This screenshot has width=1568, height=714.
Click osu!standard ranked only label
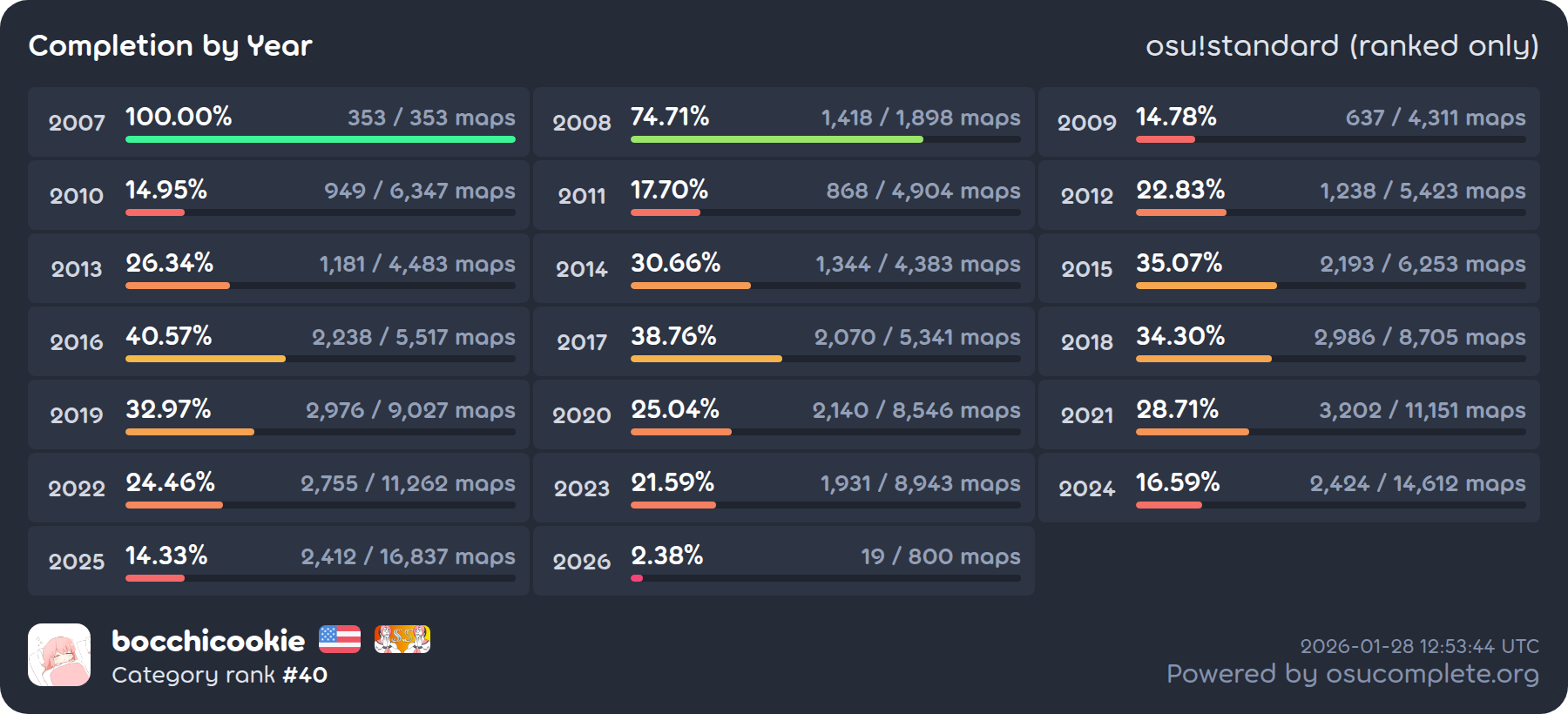click(1342, 45)
